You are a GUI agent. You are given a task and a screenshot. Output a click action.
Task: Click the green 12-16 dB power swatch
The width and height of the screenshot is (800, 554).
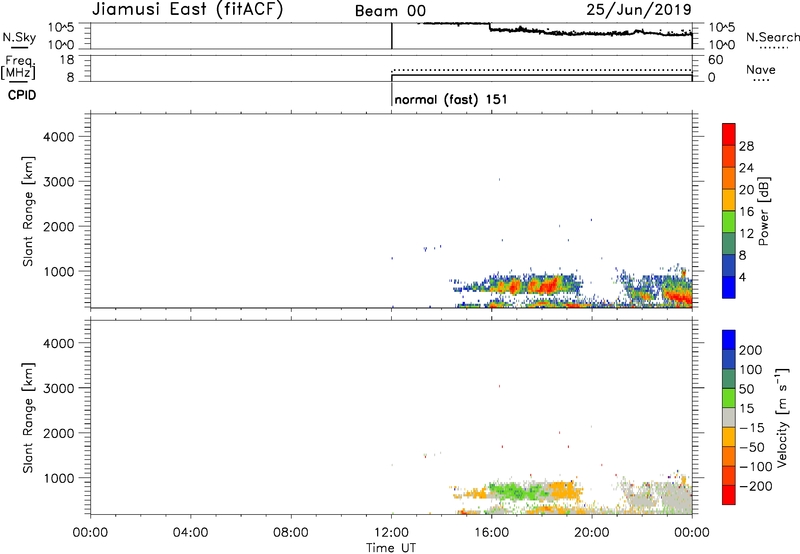729,222
